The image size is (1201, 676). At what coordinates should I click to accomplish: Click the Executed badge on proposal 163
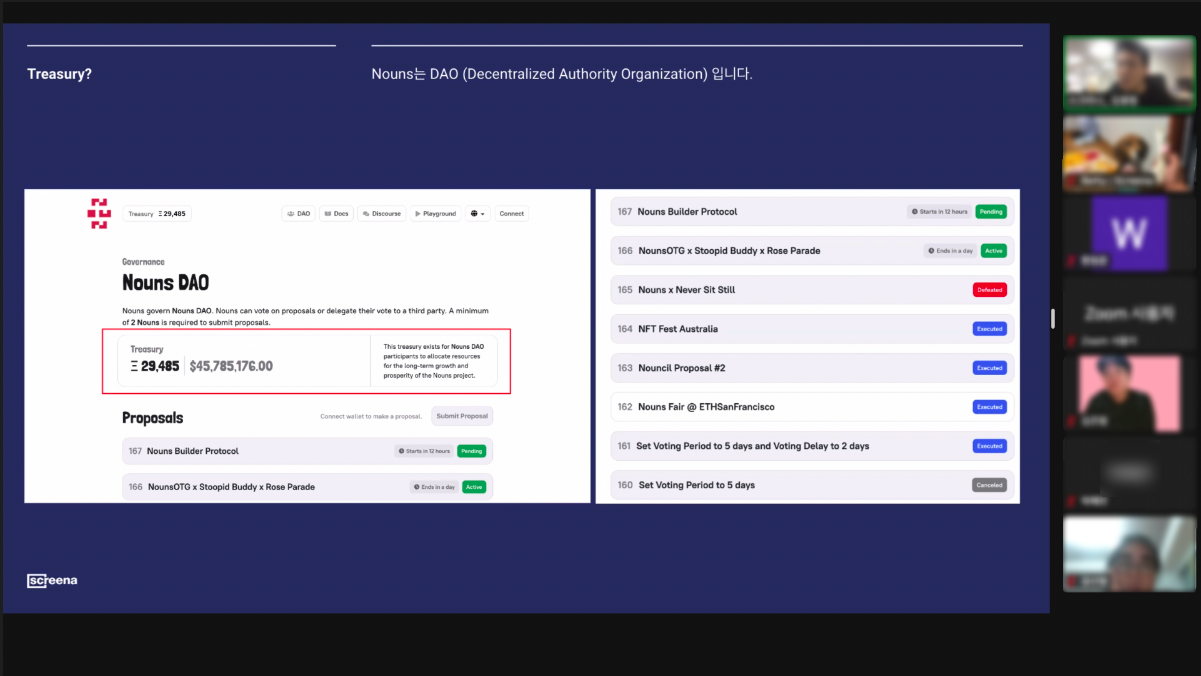tap(989, 368)
